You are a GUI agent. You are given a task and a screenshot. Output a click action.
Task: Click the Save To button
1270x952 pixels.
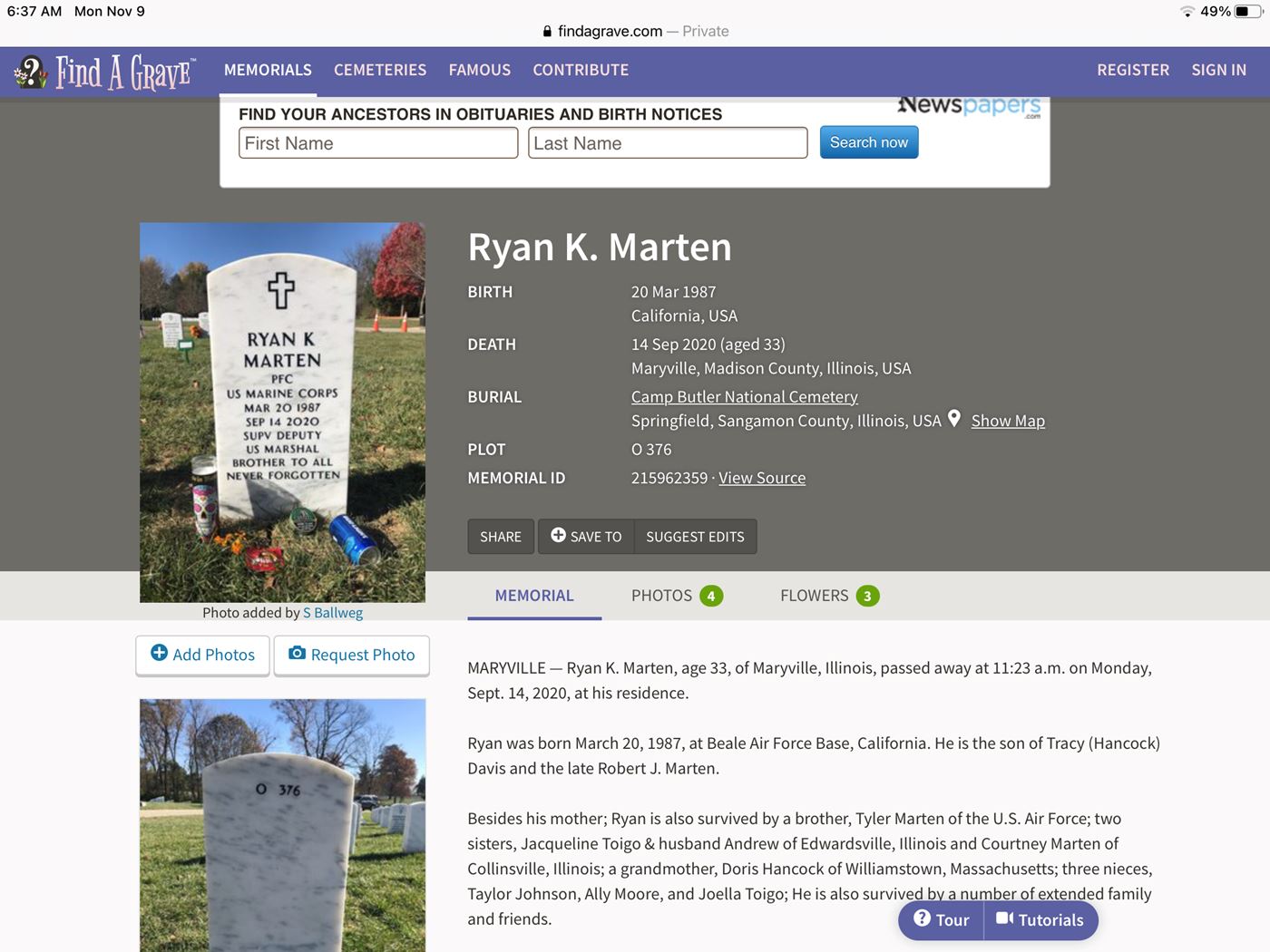586,537
